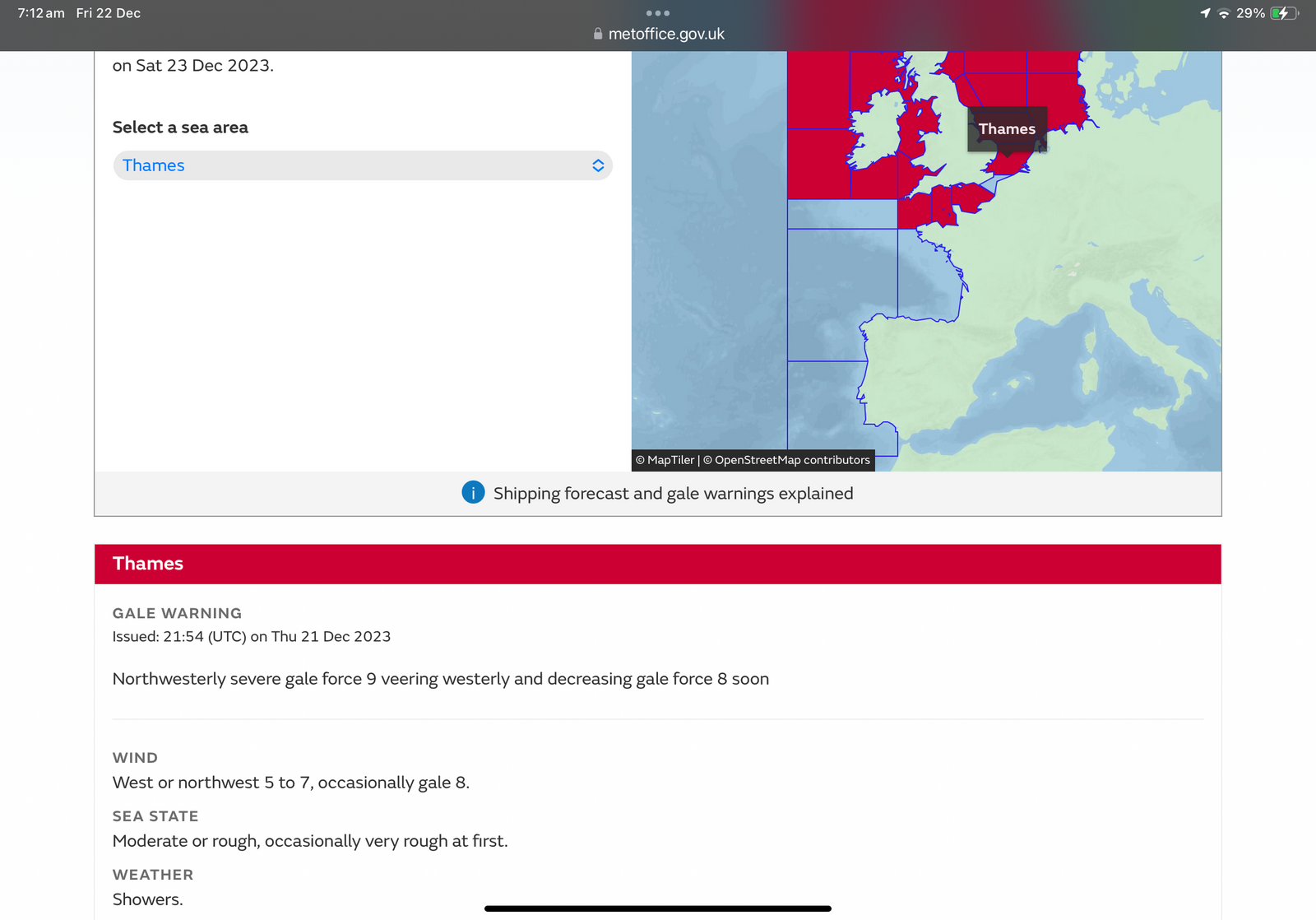This screenshot has height=920, width=1316.
Task: Open 'Shipping forecast and gale warnings explained'
Action: [x=673, y=494]
